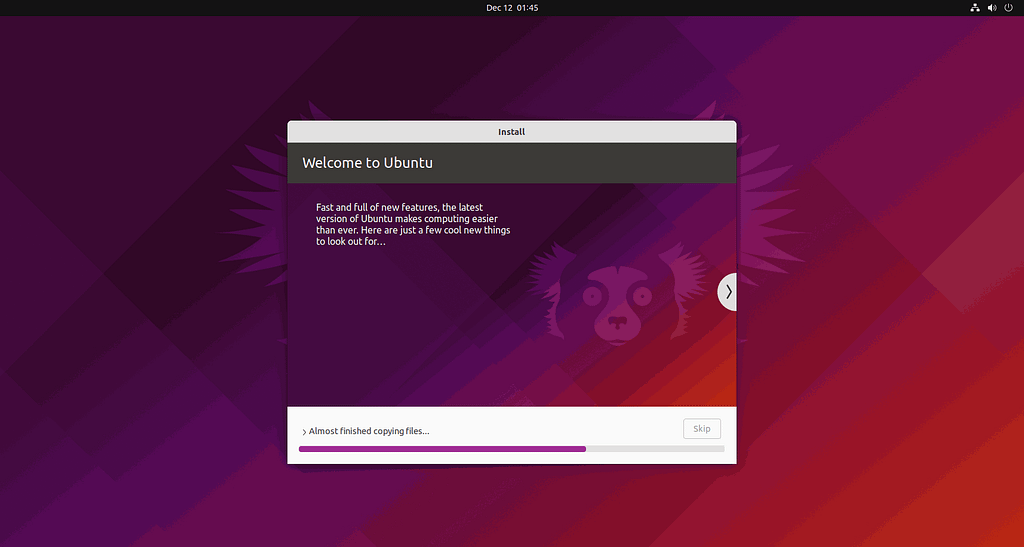Open the network status icon
The width and height of the screenshot is (1024, 547).
[x=974, y=8]
